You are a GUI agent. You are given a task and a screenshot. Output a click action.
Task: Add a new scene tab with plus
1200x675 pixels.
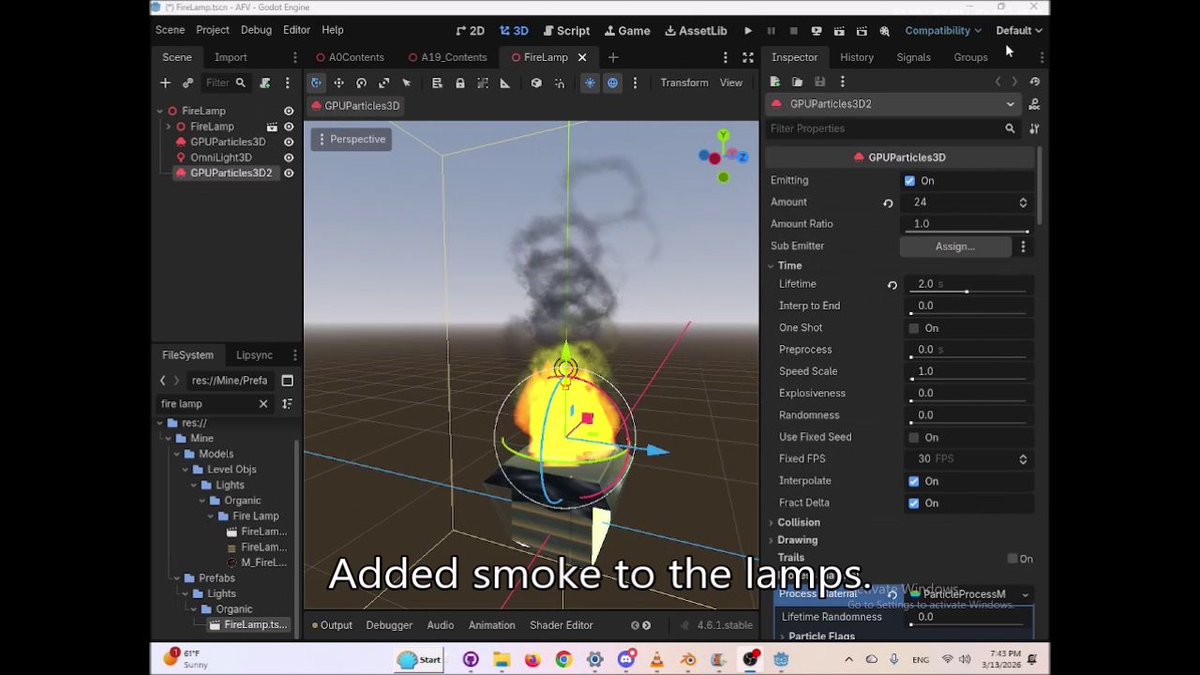613,58
